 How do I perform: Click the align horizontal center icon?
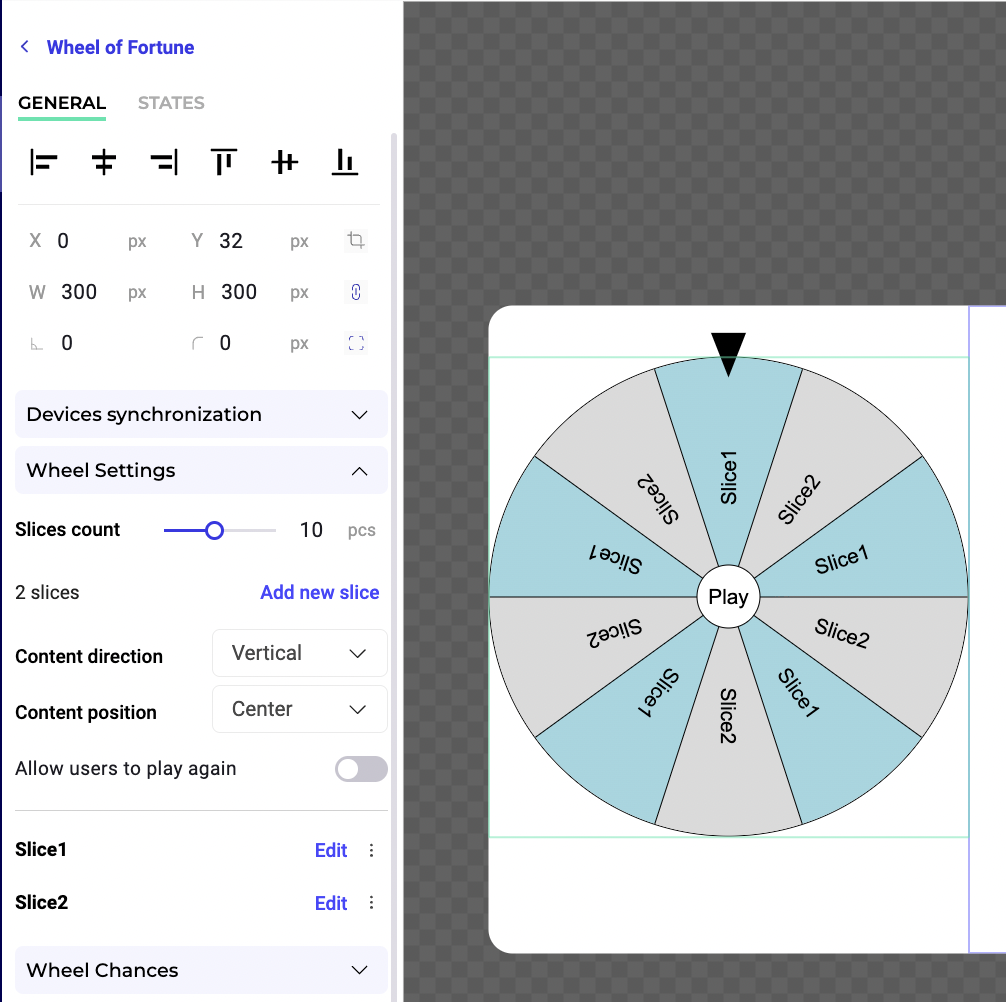point(104,162)
